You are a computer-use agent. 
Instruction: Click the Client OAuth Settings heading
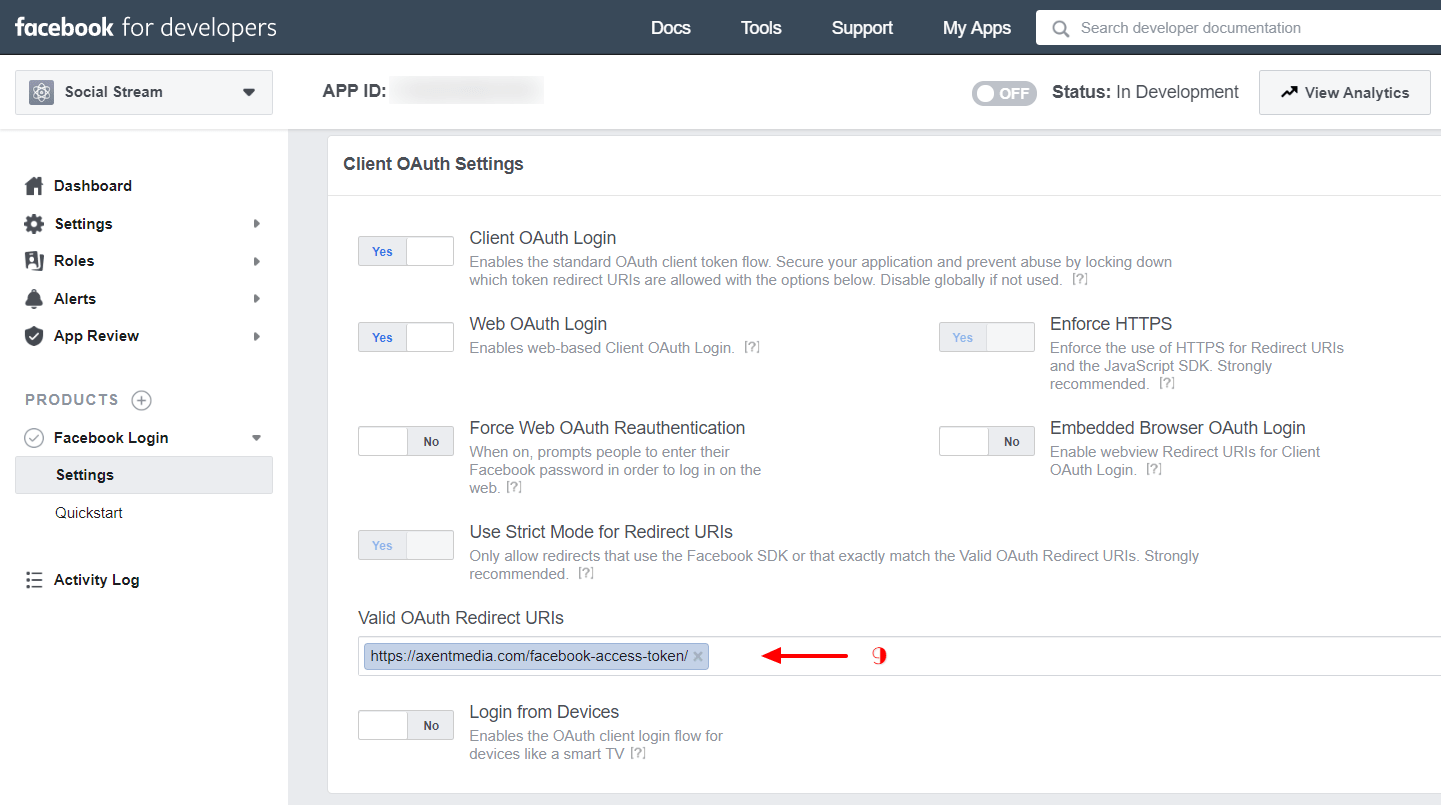433,164
